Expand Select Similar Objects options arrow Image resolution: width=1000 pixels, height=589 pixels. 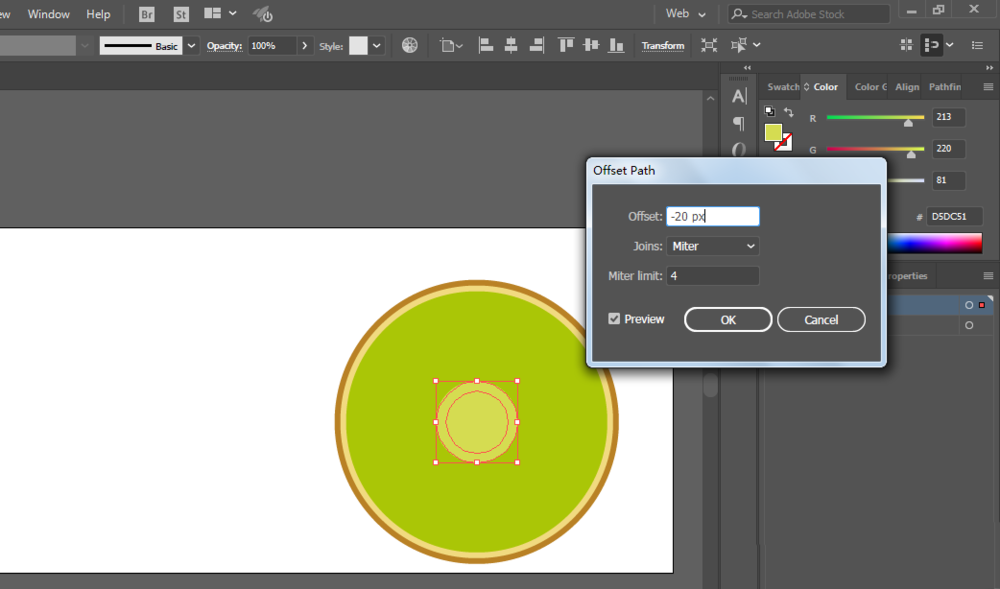pos(756,45)
